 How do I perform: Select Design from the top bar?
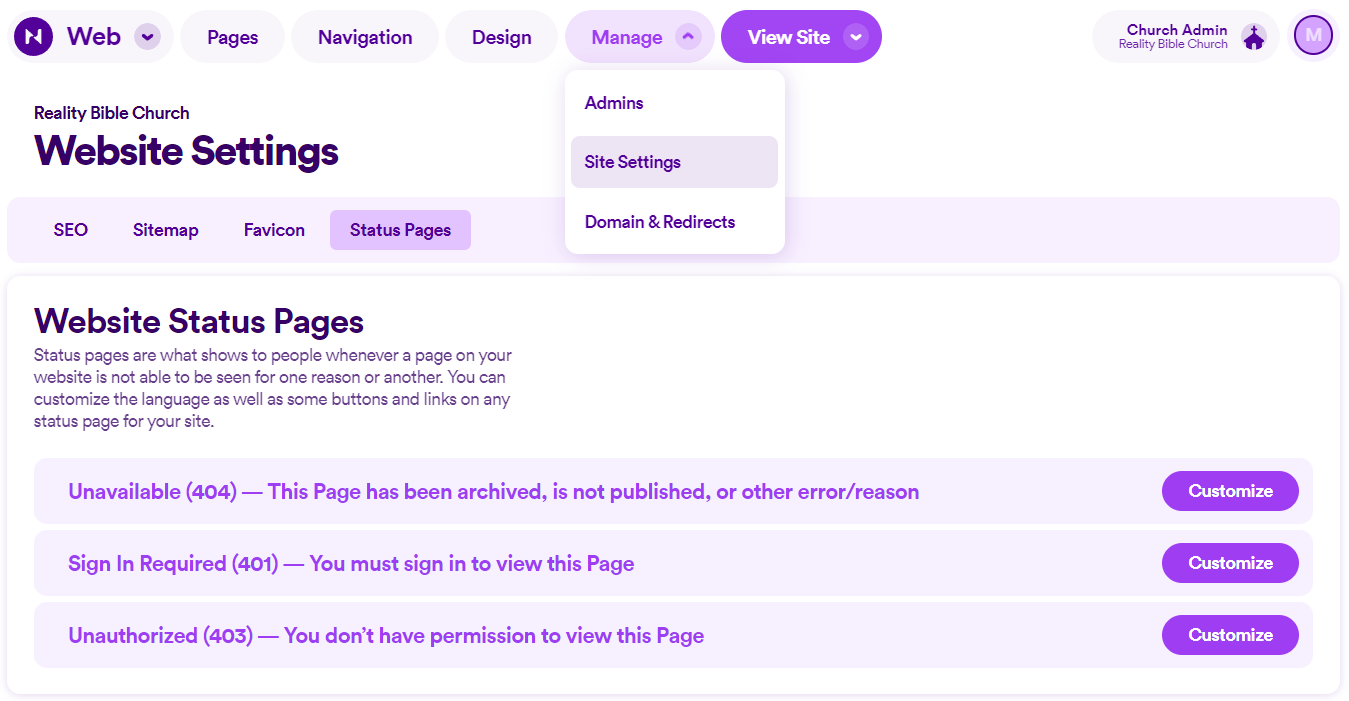[501, 36]
